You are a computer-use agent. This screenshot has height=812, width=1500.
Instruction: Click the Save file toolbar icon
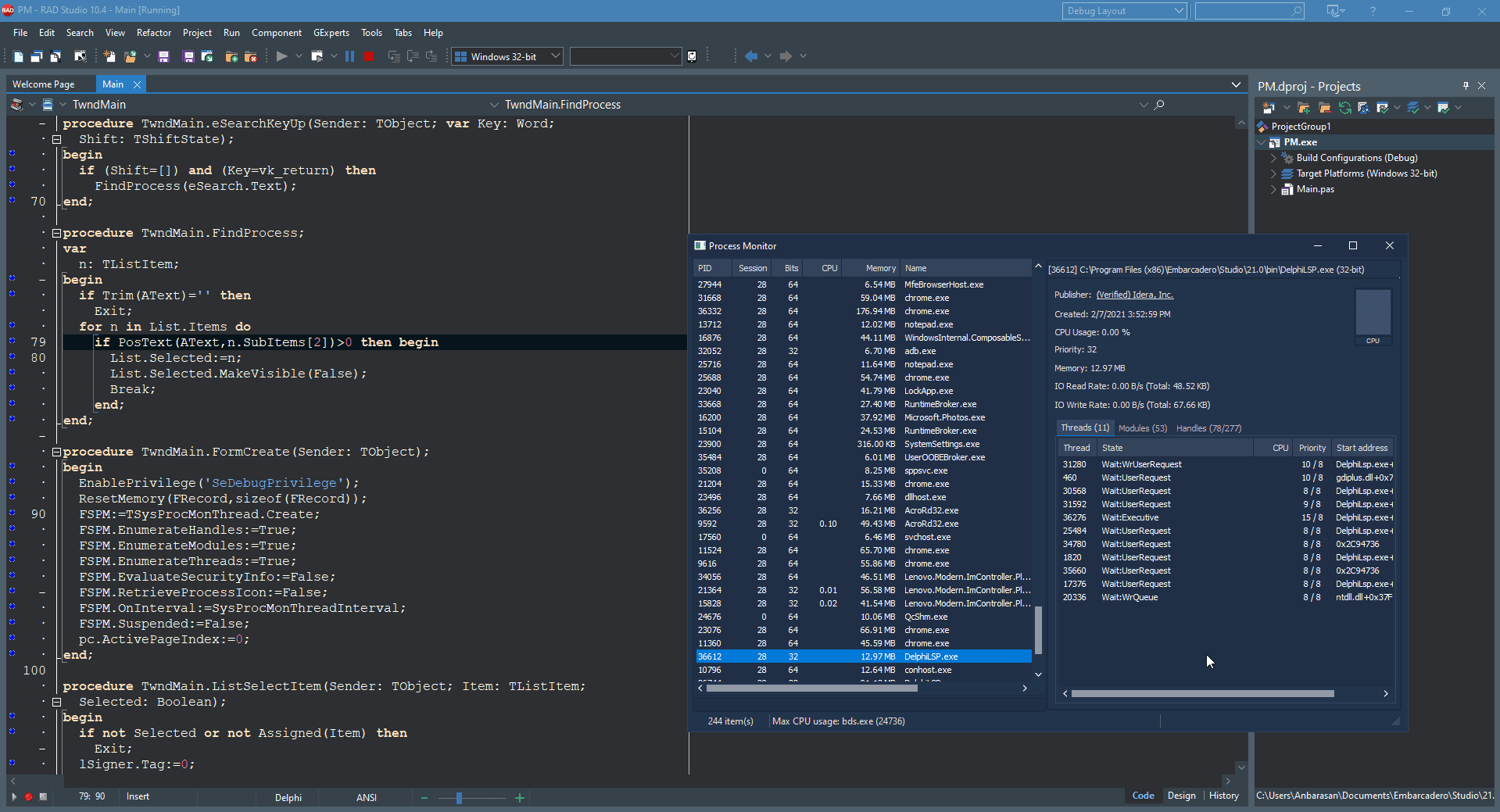tap(163, 56)
